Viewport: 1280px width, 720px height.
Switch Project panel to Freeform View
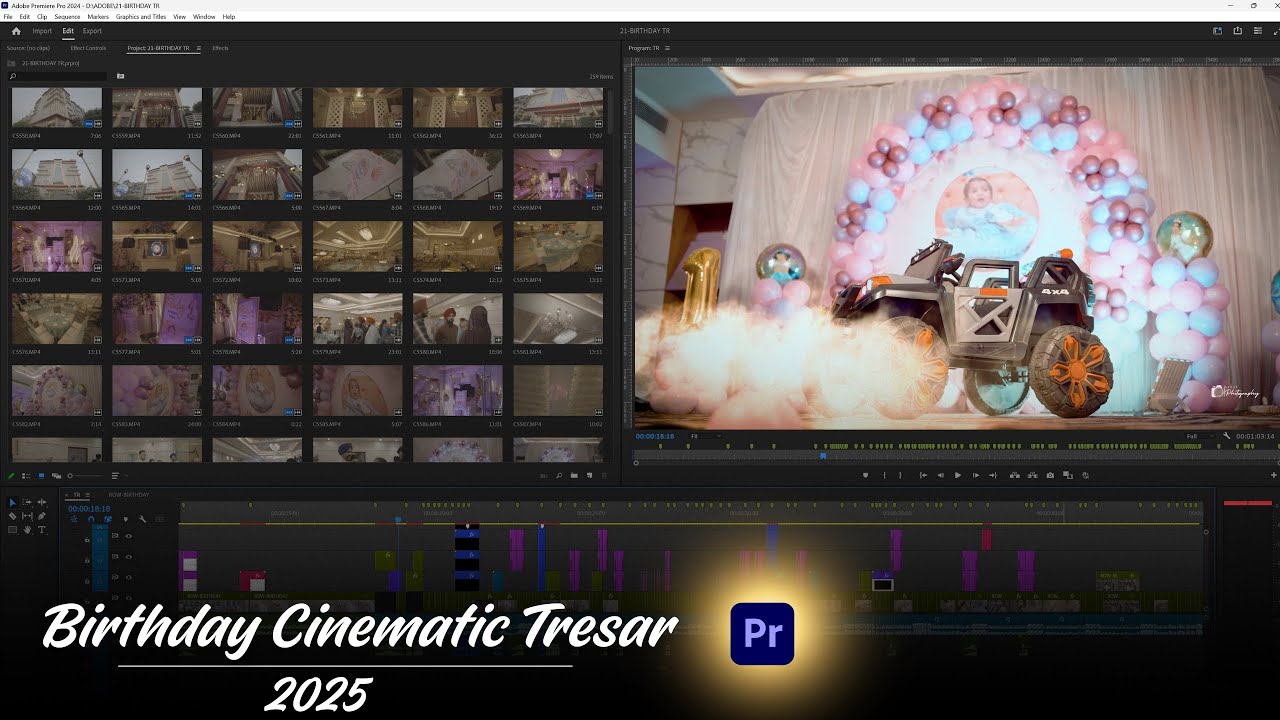pos(56,475)
